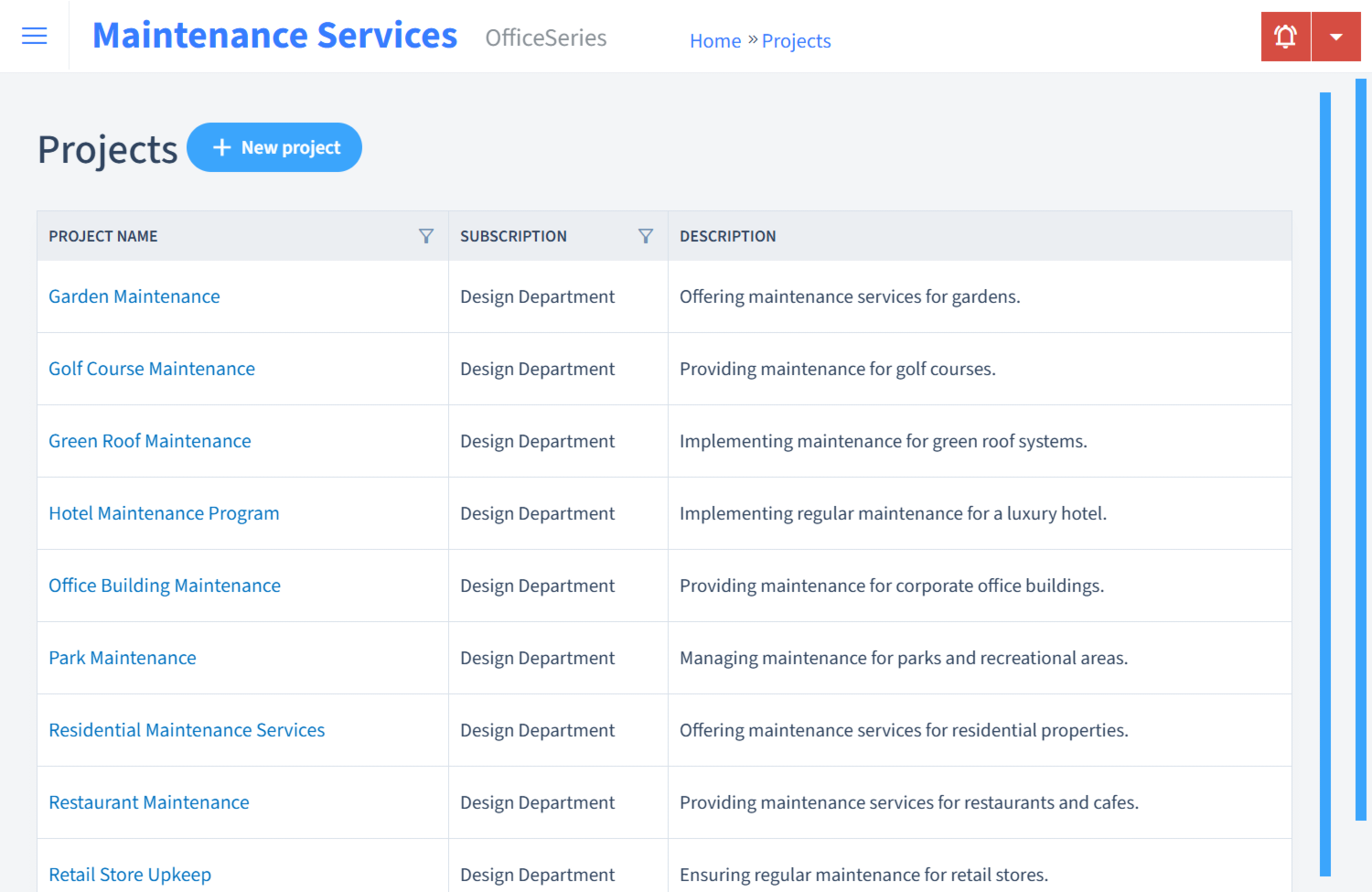Click the Projects breadcrumb entry
The image size is (1372, 892).
tap(796, 40)
